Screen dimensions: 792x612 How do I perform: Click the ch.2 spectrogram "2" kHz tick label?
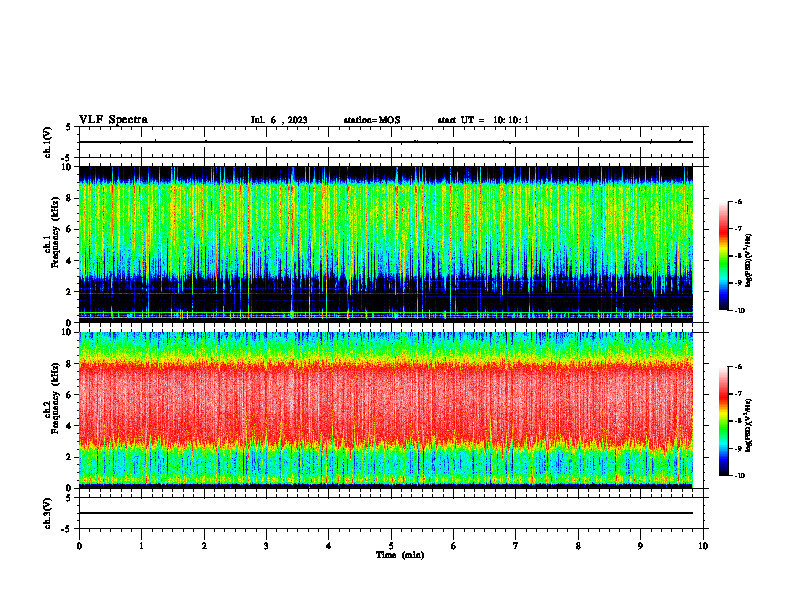click(69, 457)
